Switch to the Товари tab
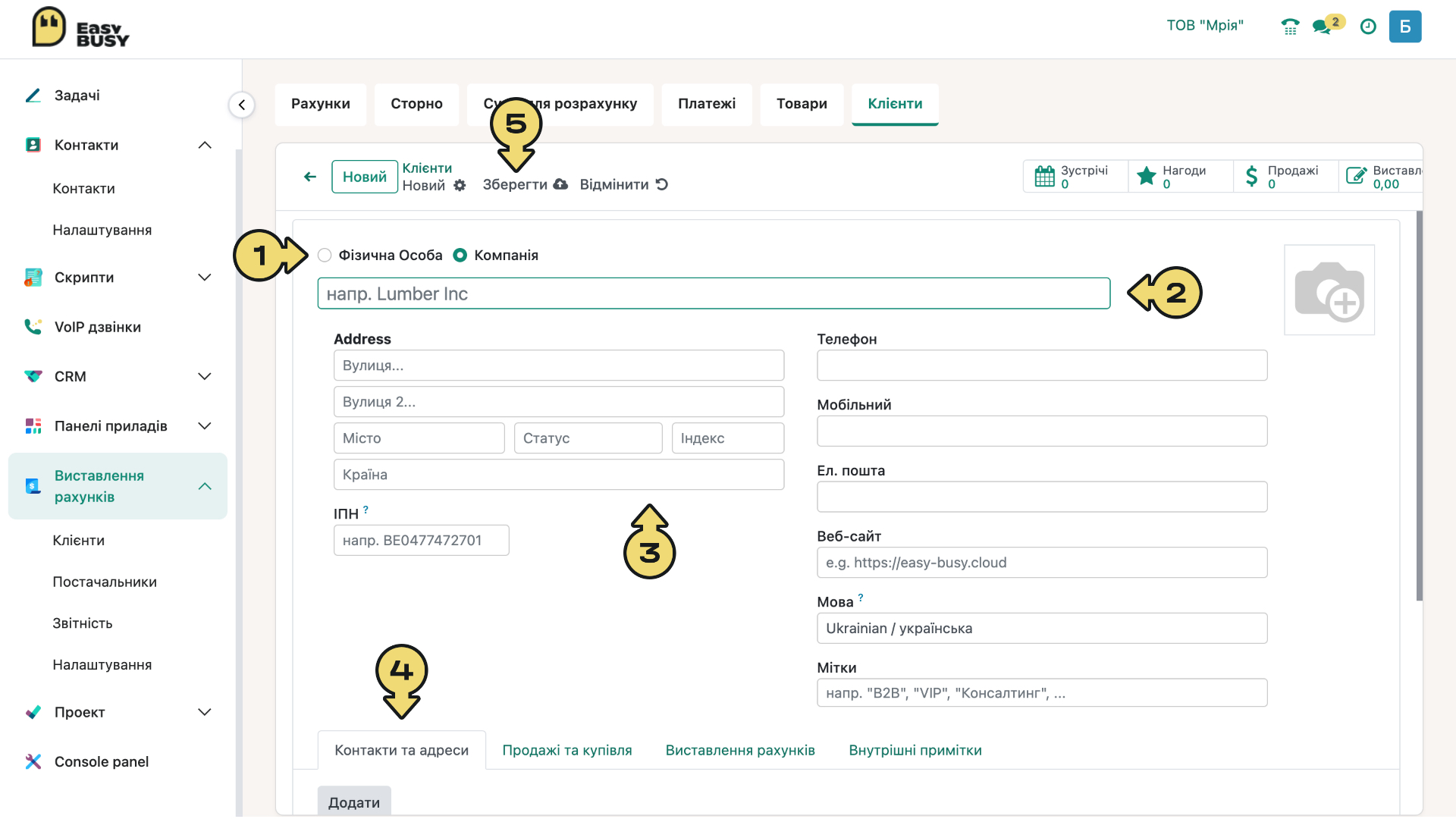 [x=802, y=104]
